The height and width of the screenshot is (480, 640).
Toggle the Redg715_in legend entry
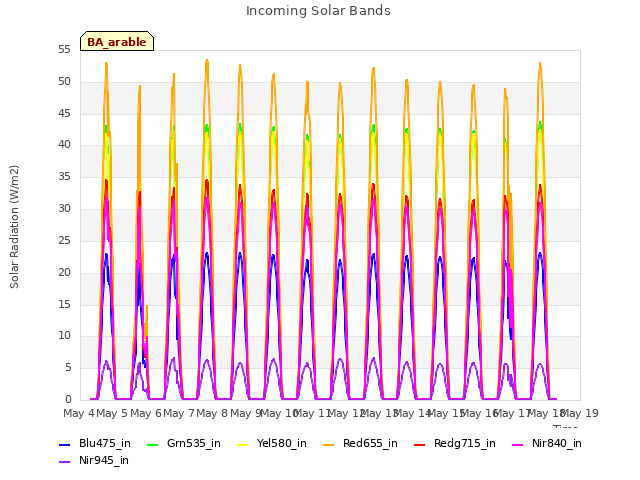tap(455, 444)
